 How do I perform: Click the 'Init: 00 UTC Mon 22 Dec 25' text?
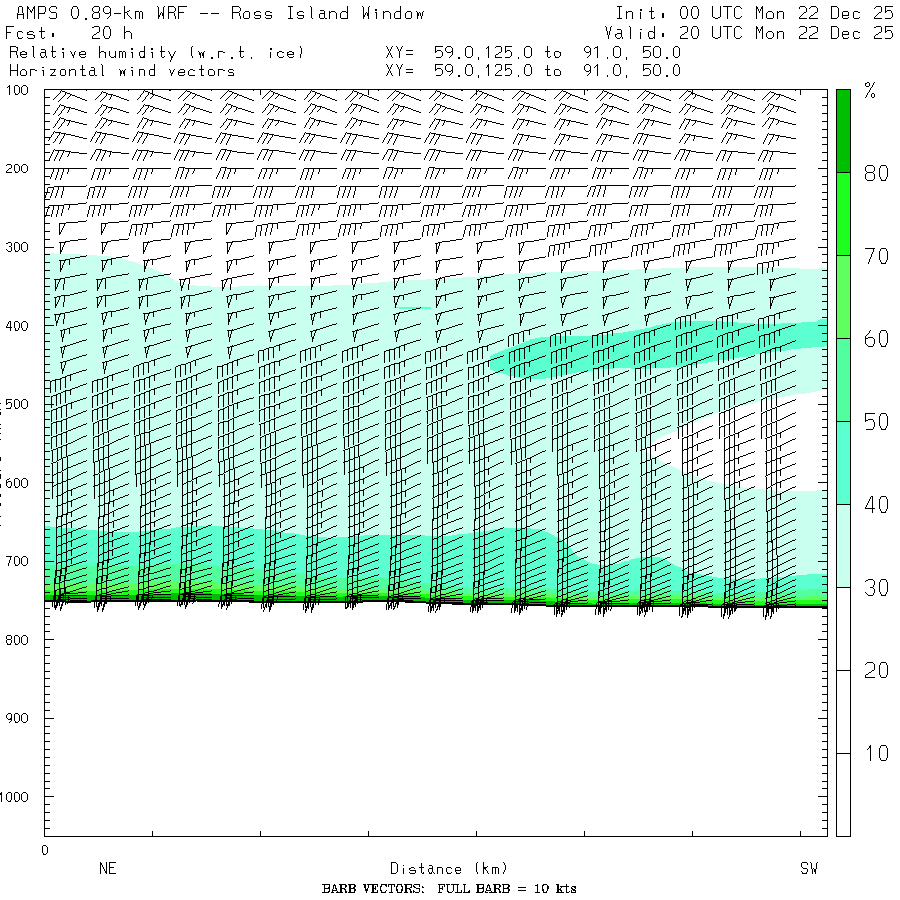point(754,13)
